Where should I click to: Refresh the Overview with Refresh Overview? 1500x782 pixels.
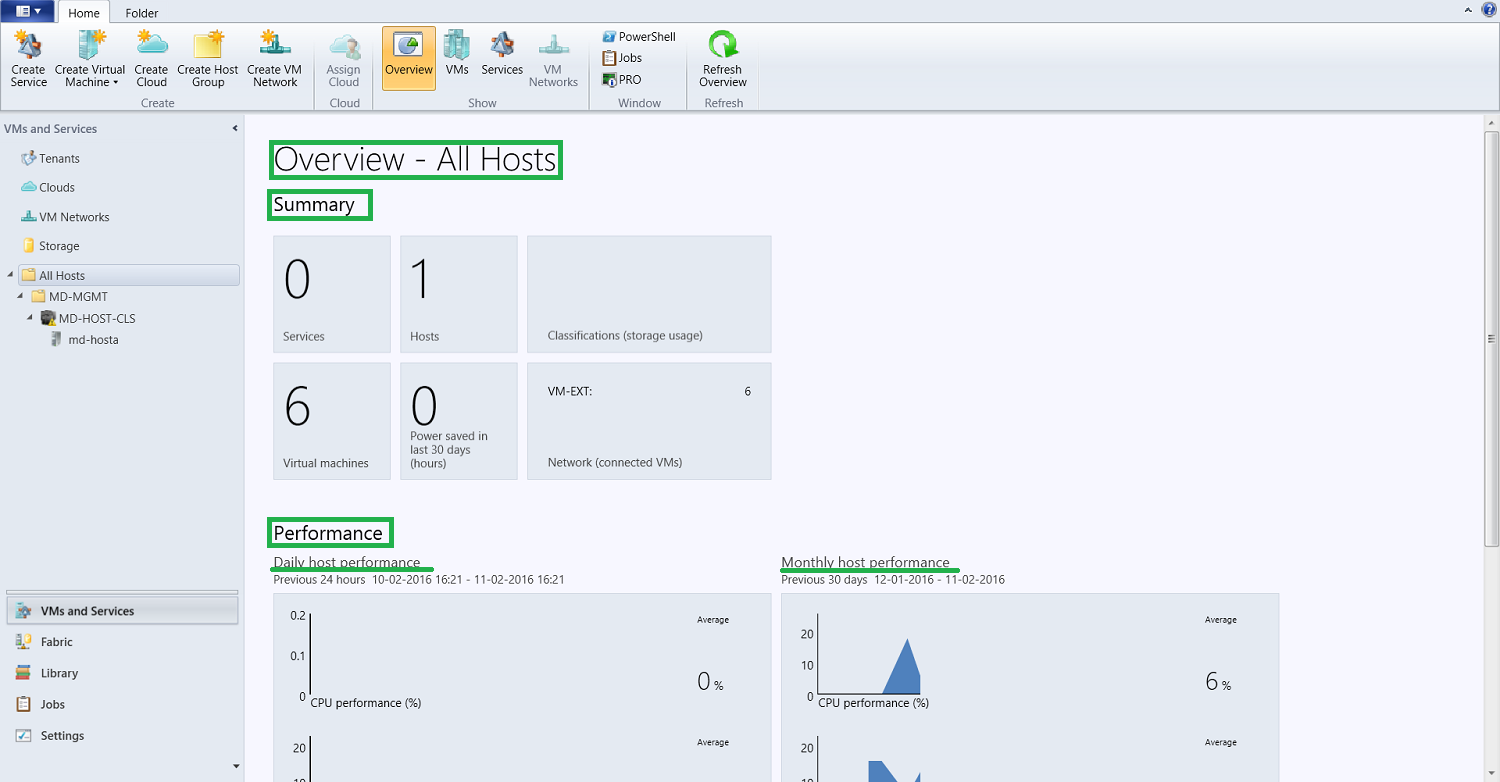721,57
